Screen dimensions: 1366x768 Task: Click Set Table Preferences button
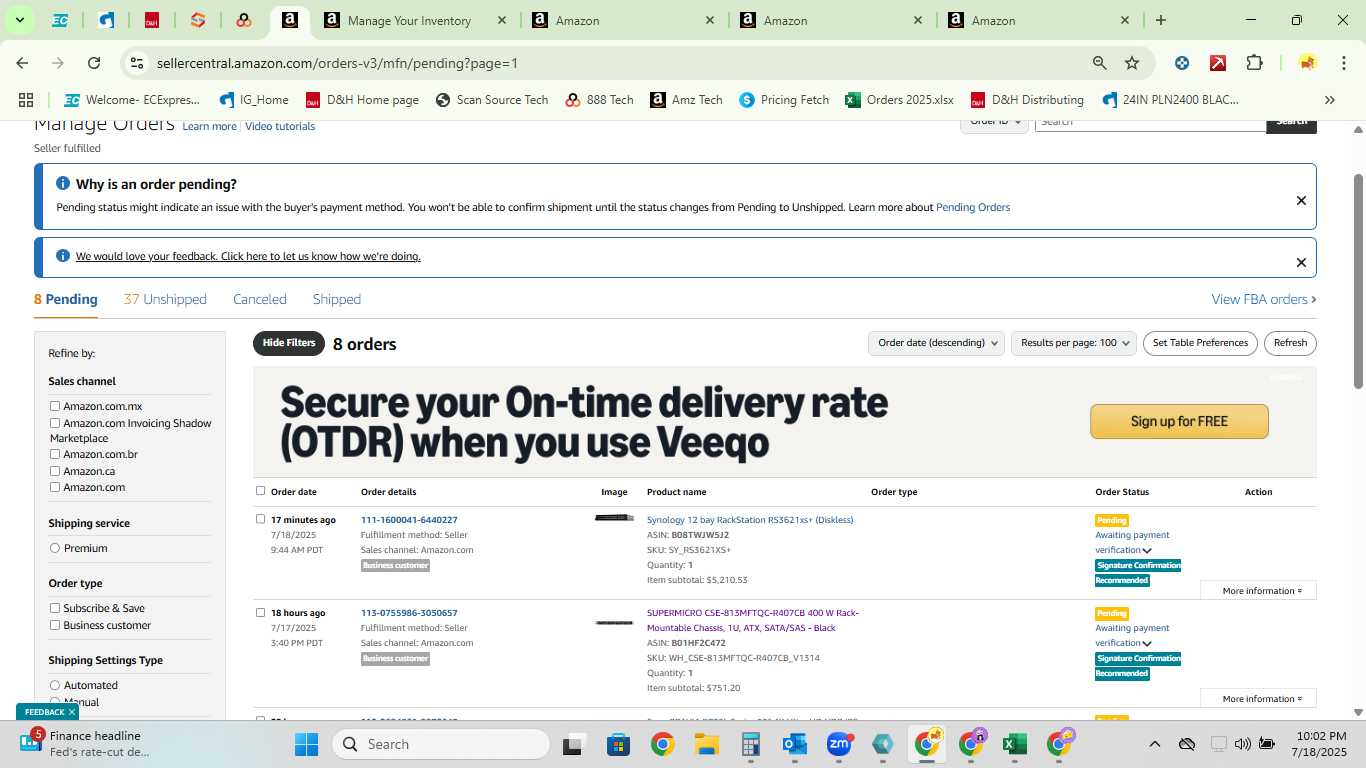click(x=1200, y=343)
